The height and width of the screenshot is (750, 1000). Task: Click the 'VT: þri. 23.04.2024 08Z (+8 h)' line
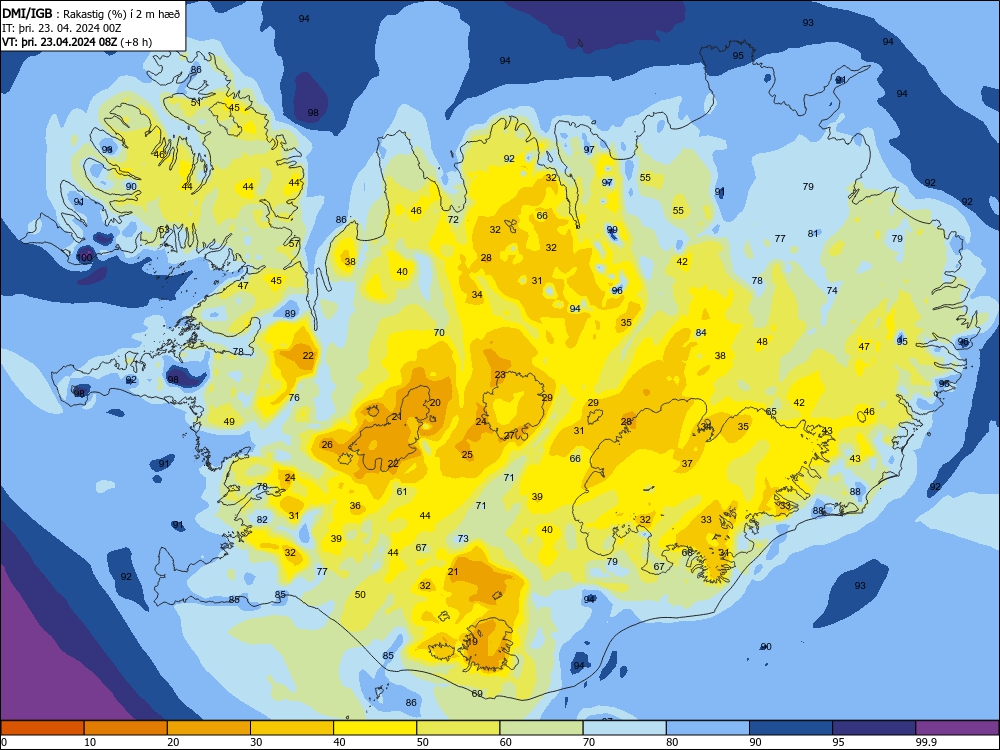click(77, 42)
